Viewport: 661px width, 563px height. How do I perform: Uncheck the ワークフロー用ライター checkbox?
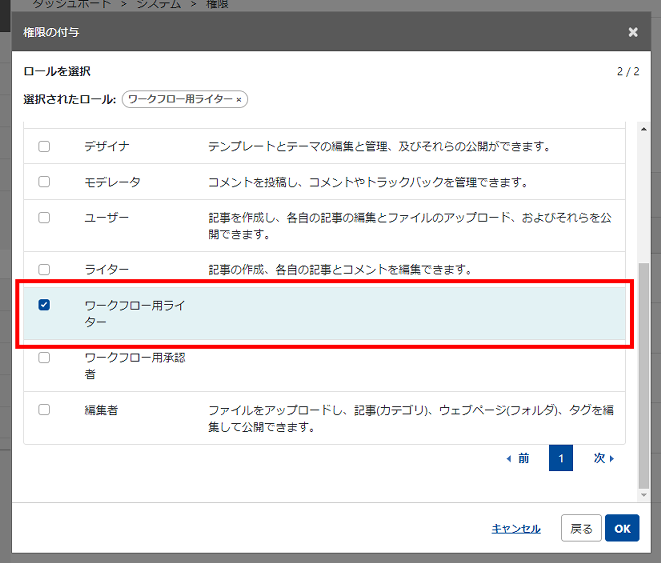point(44,305)
